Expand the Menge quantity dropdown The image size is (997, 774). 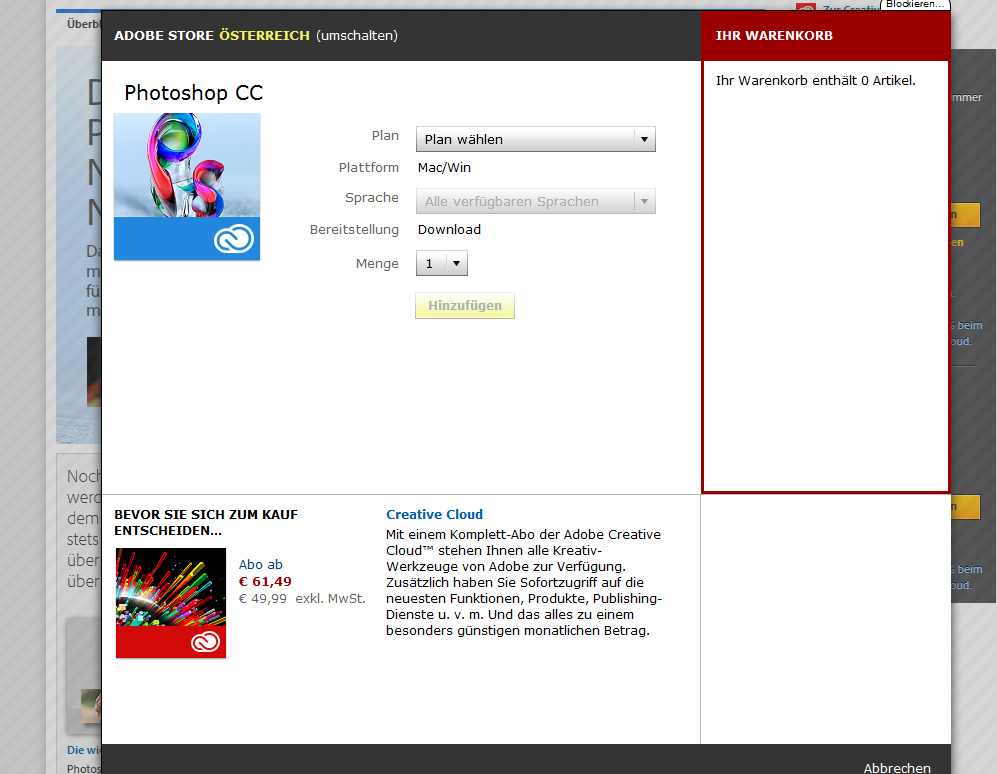[x=441, y=263]
